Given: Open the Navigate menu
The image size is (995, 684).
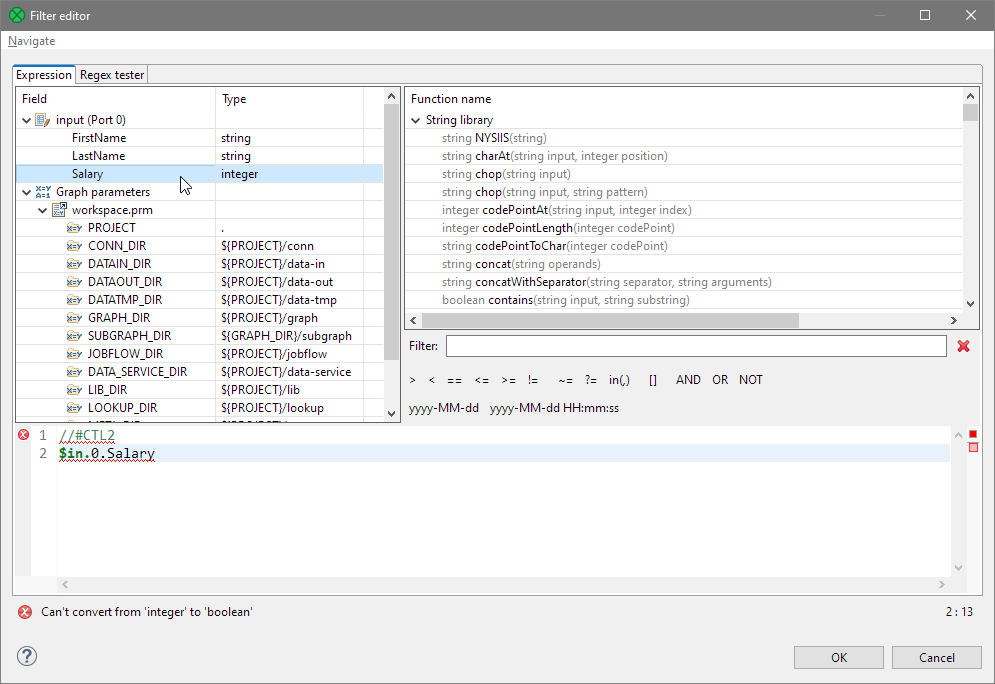Looking at the screenshot, I should point(32,41).
